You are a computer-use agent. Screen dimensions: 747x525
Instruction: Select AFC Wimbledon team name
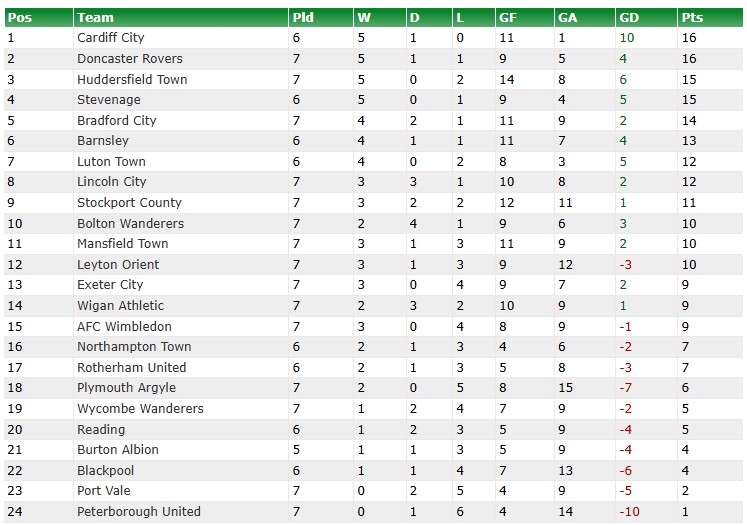point(124,326)
